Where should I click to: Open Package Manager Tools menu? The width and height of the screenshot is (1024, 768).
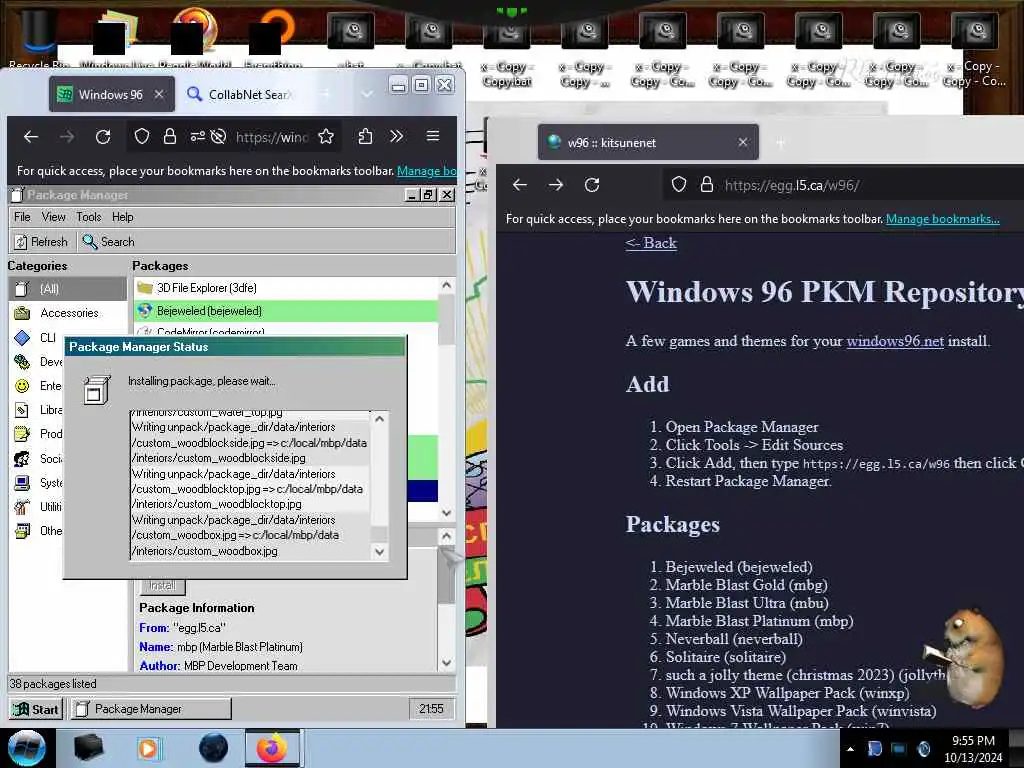[x=89, y=217]
